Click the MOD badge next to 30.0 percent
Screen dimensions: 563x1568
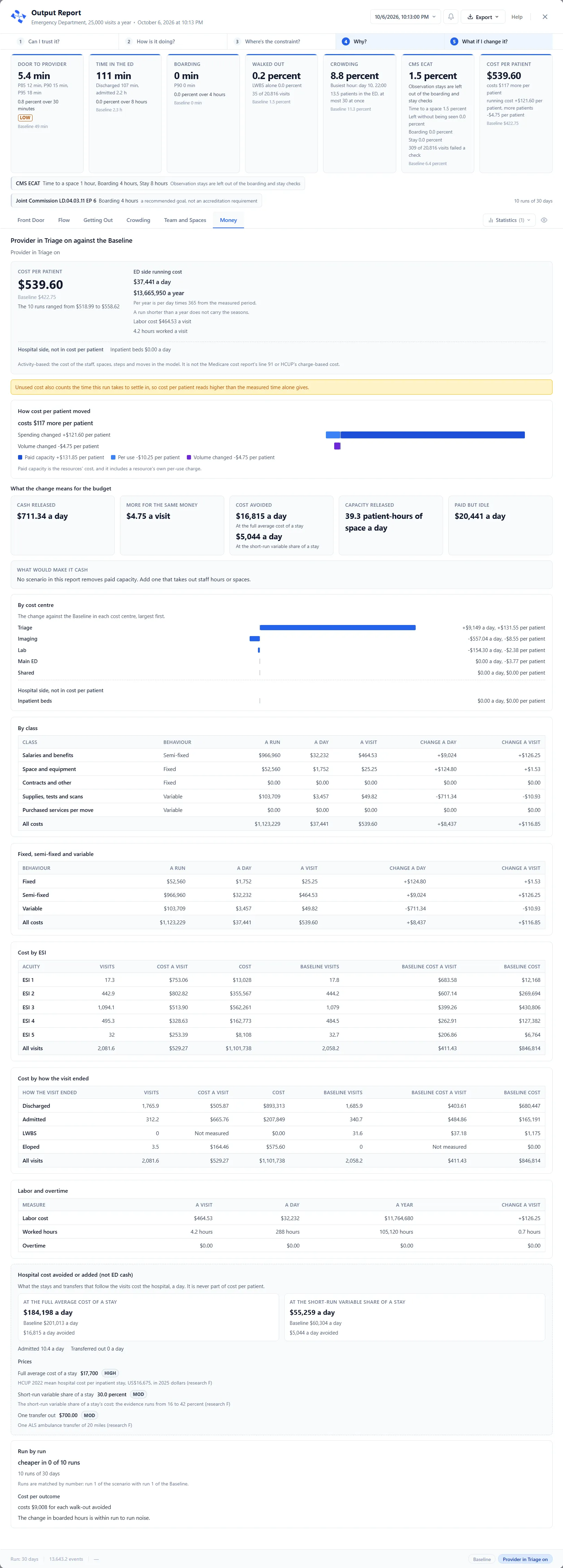click(x=138, y=1394)
